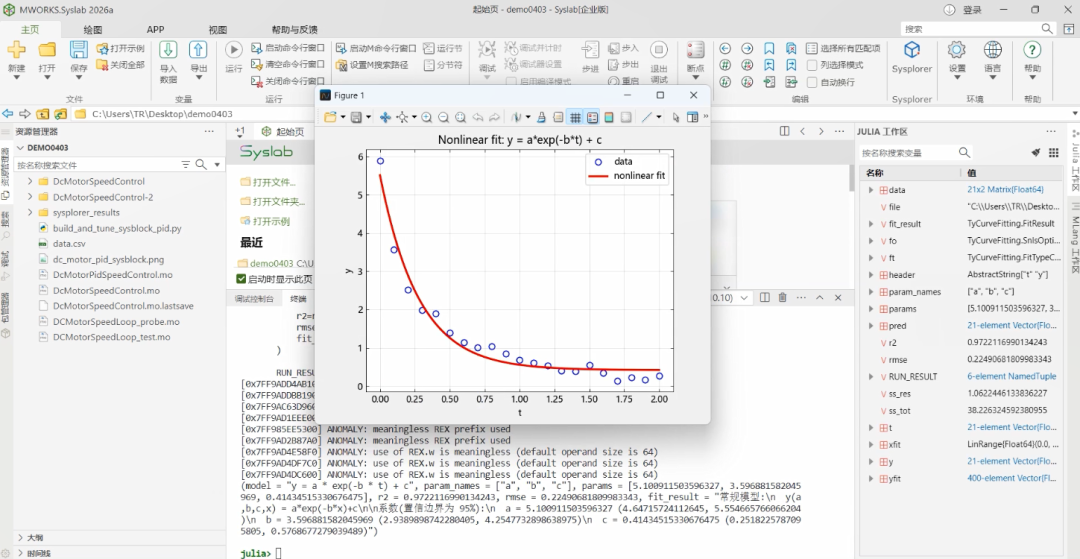Screen dimensions: 1080x559
Task: Switch to the 视图 ribbon tab
Action: pos(218,30)
